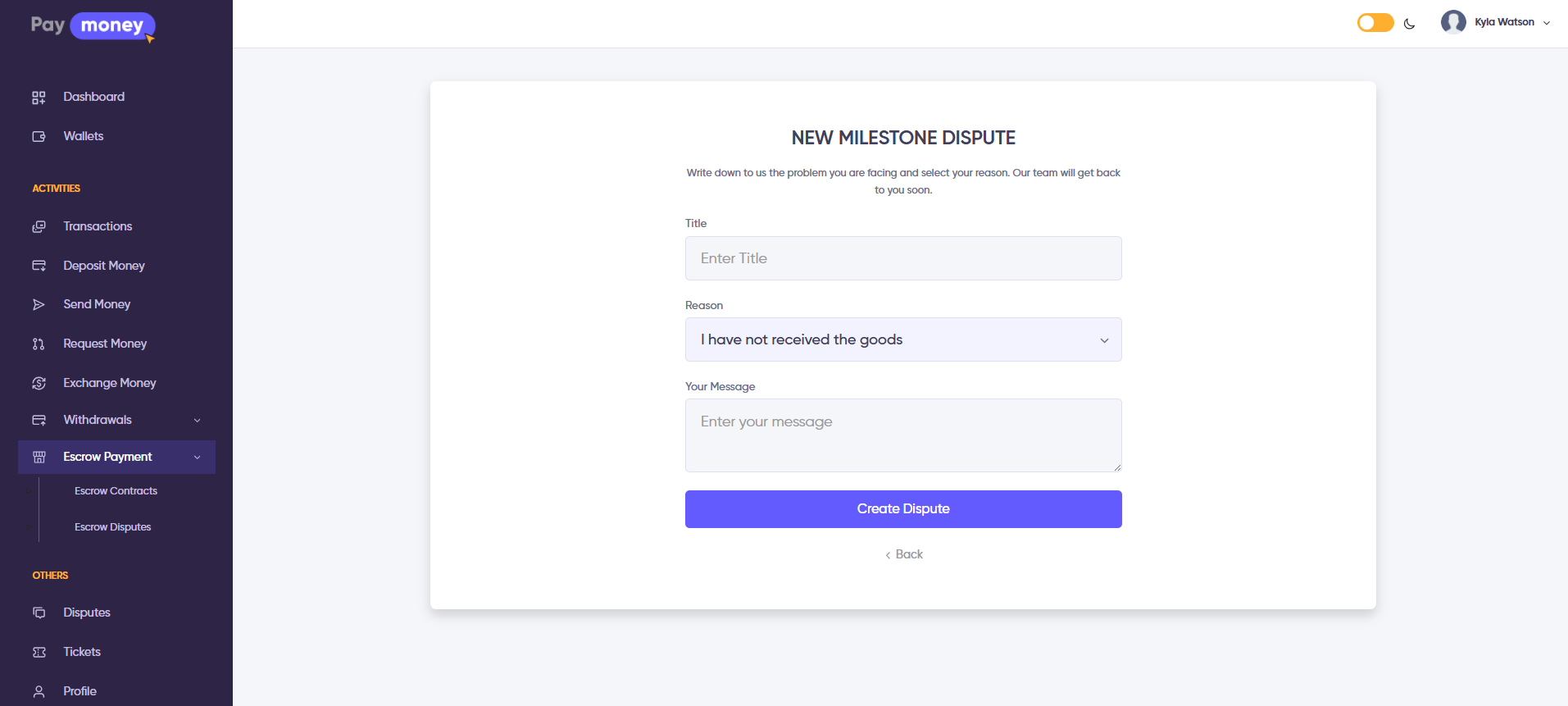This screenshot has width=1568, height=706.
Task: Go to Escrow Disputes submenu item
Action: (x=112, y=527)
